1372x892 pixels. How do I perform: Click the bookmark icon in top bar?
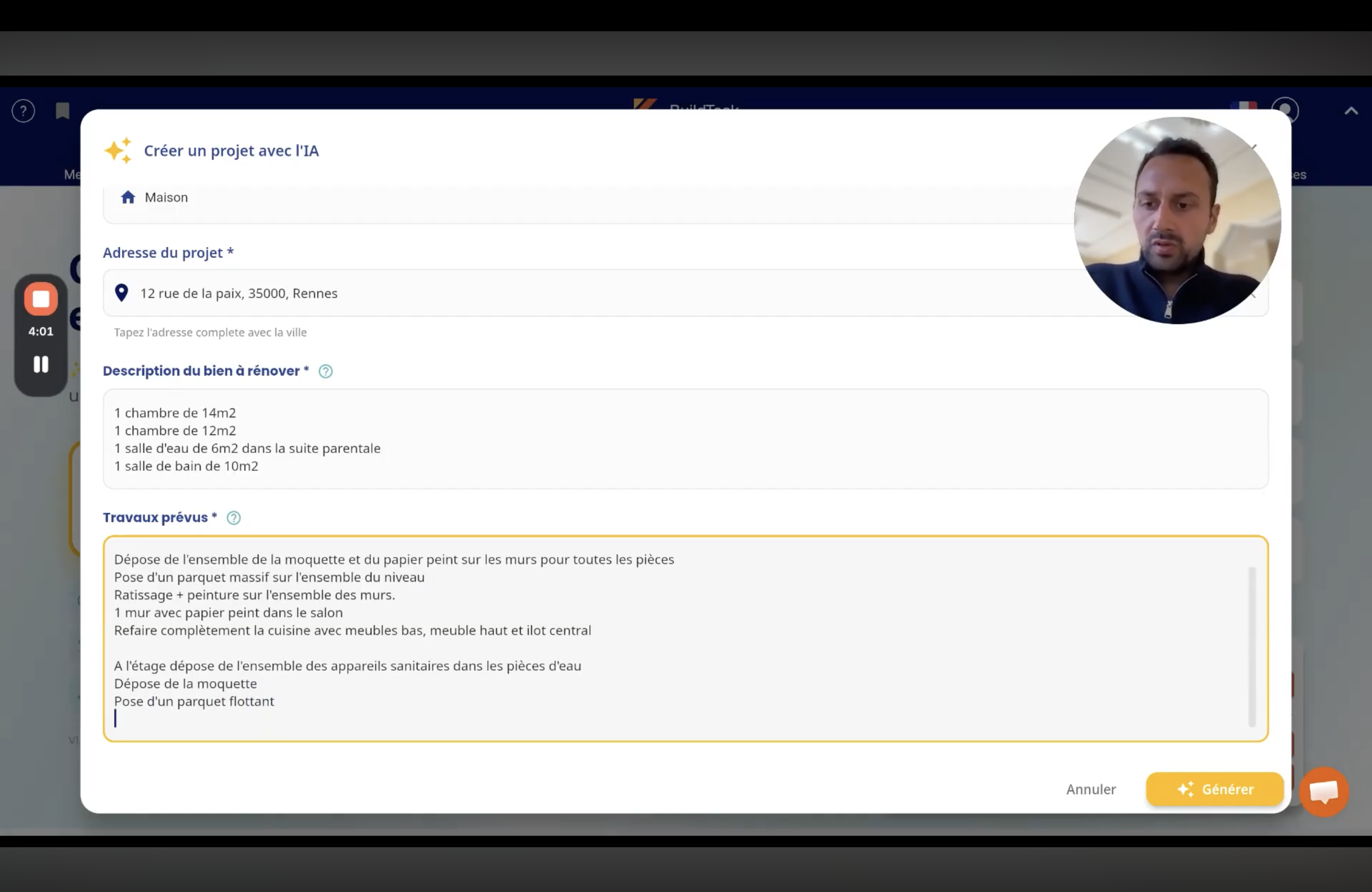pyautogui.click(x=62, y=111)
